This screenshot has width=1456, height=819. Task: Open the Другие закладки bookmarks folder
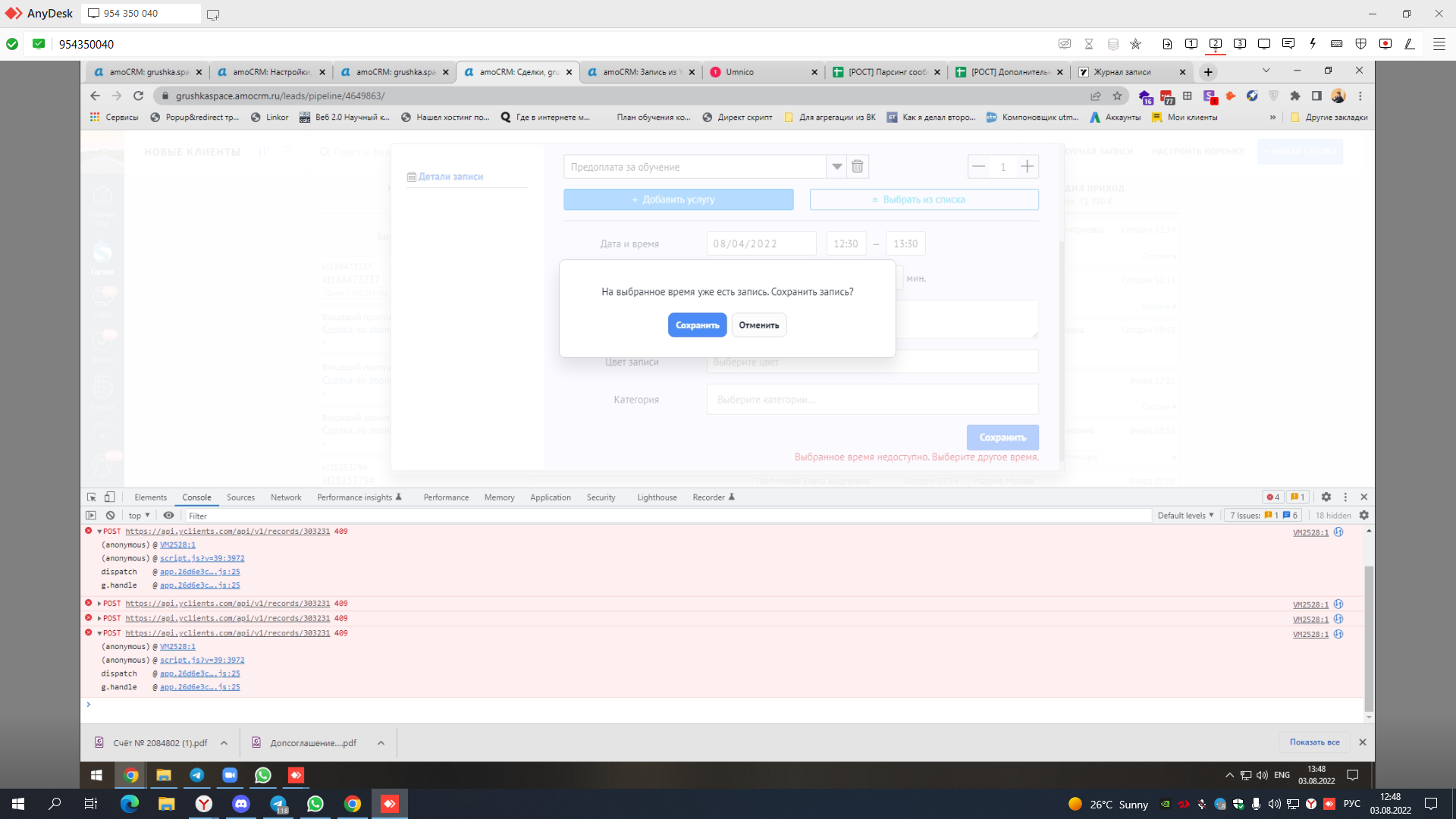pyautogui.click(x=1329, y=118)
